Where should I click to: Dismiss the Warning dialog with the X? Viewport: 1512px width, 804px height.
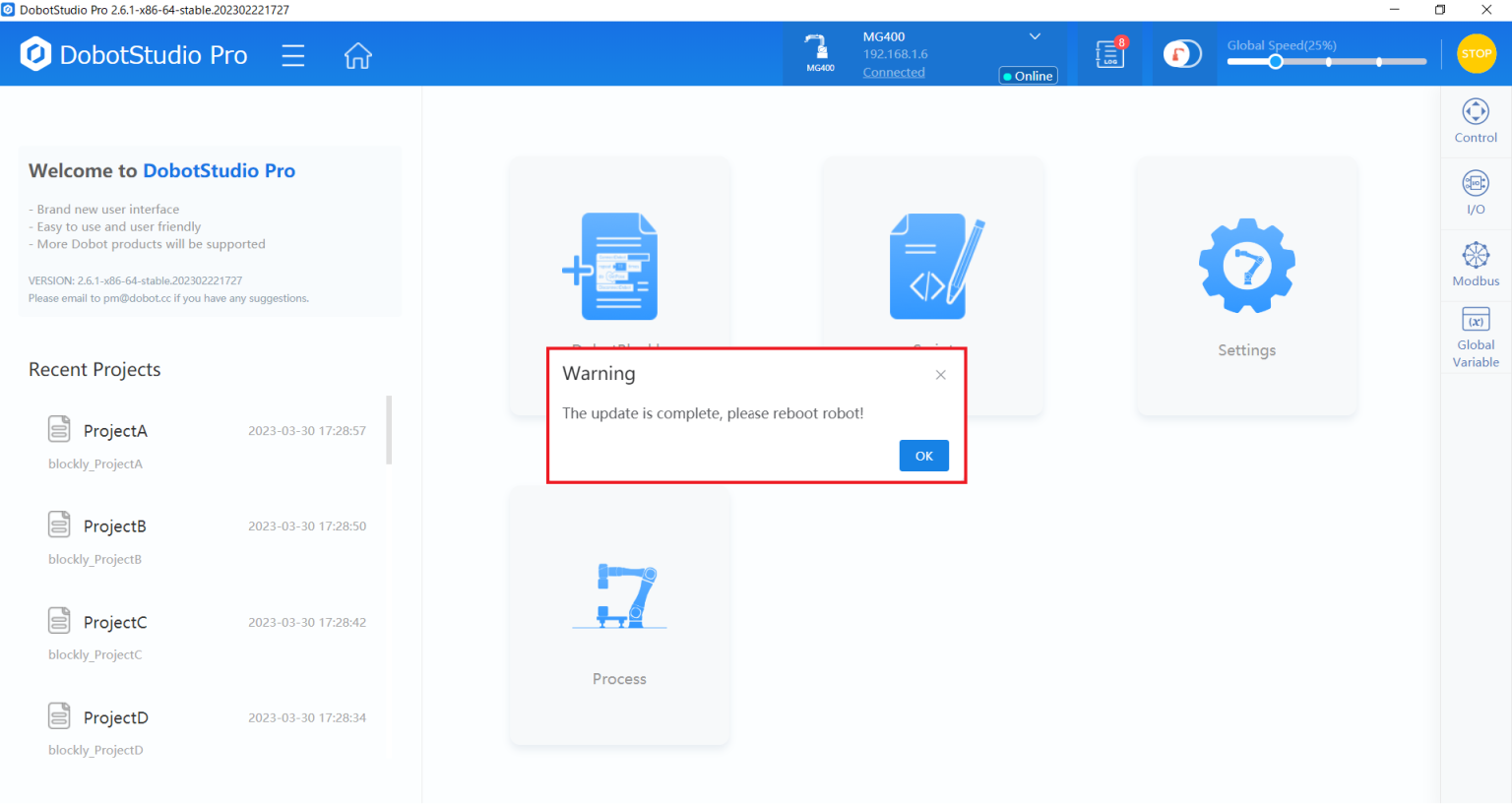tap(940, 374)
